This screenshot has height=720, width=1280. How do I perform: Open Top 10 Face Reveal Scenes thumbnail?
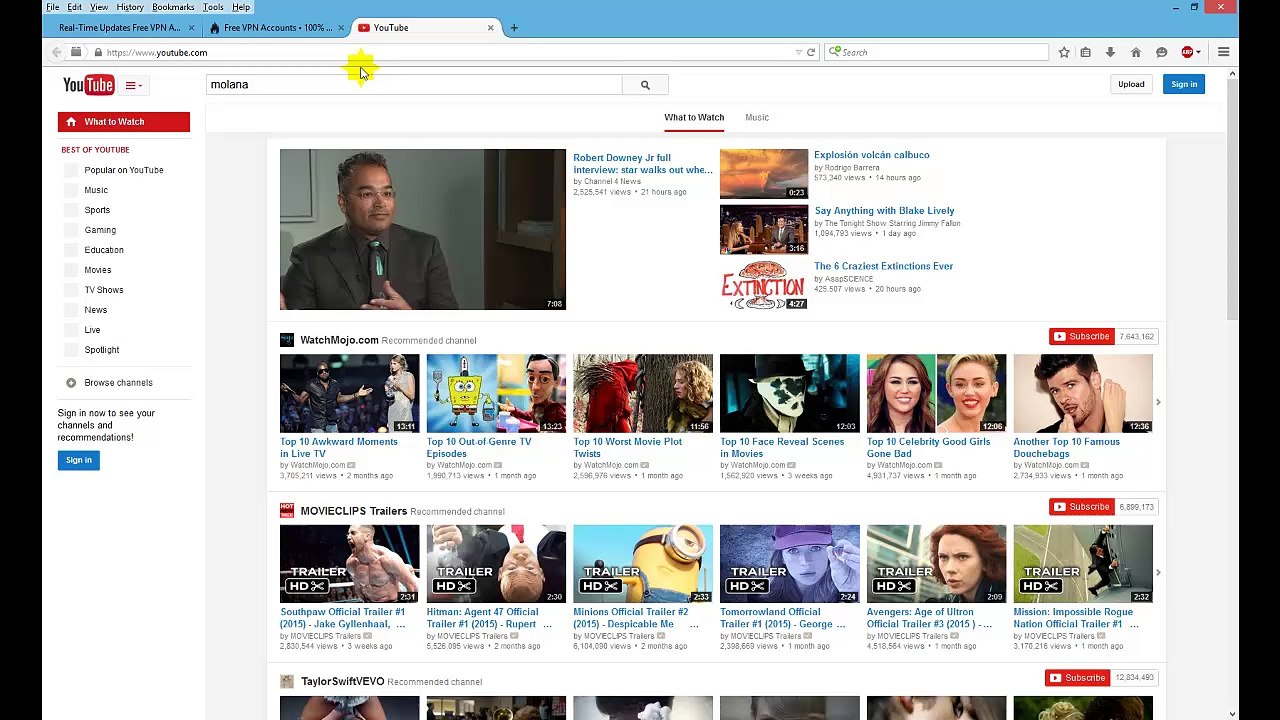790,393
